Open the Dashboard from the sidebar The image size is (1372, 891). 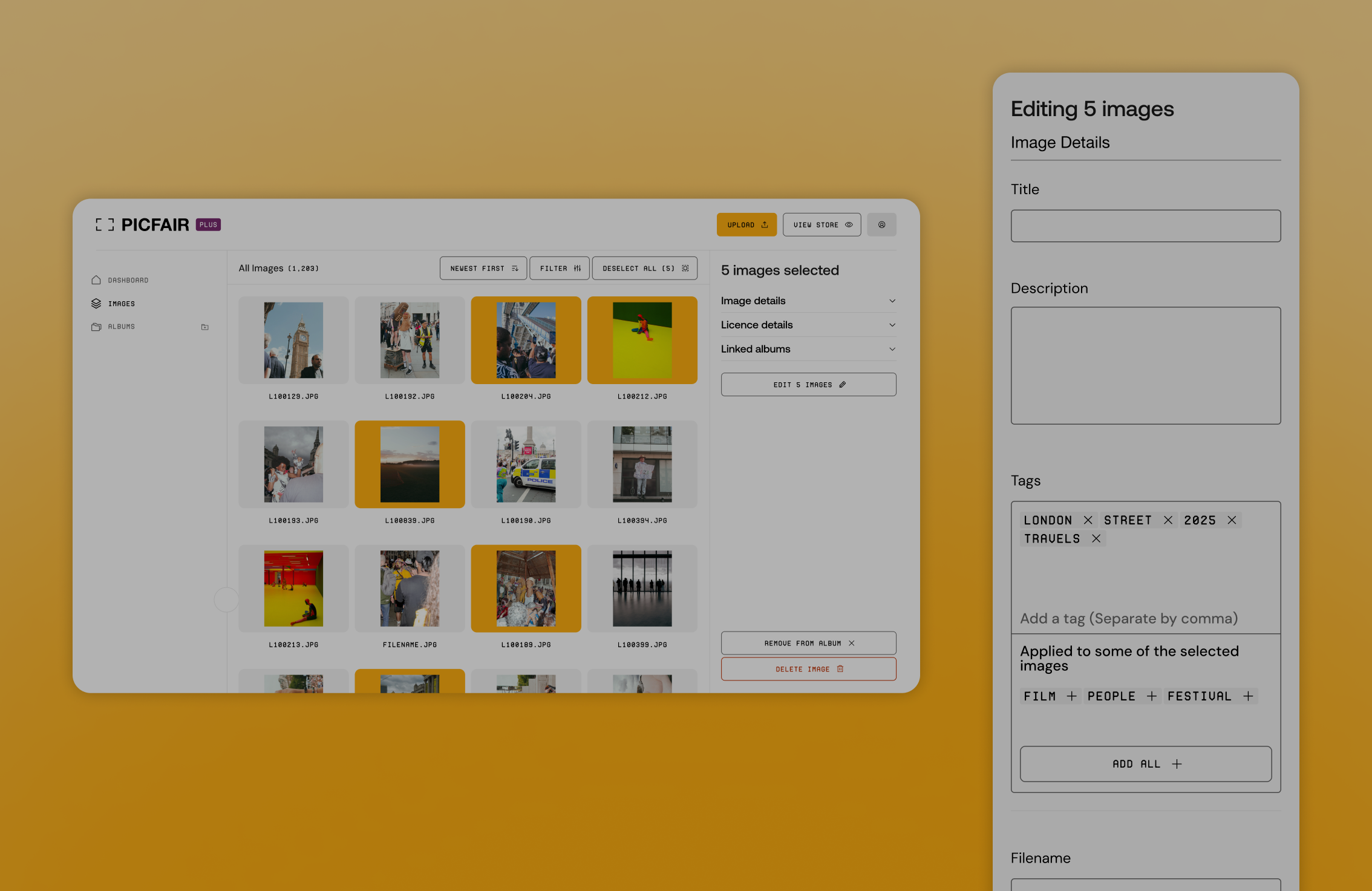coord(128,280)
